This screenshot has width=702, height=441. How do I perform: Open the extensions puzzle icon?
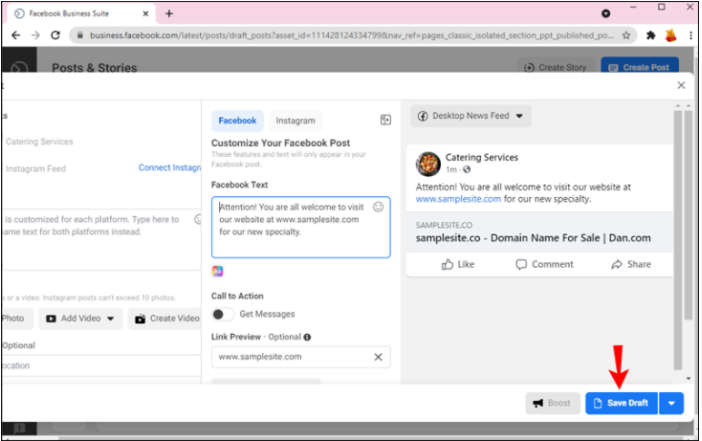(651, 35)
